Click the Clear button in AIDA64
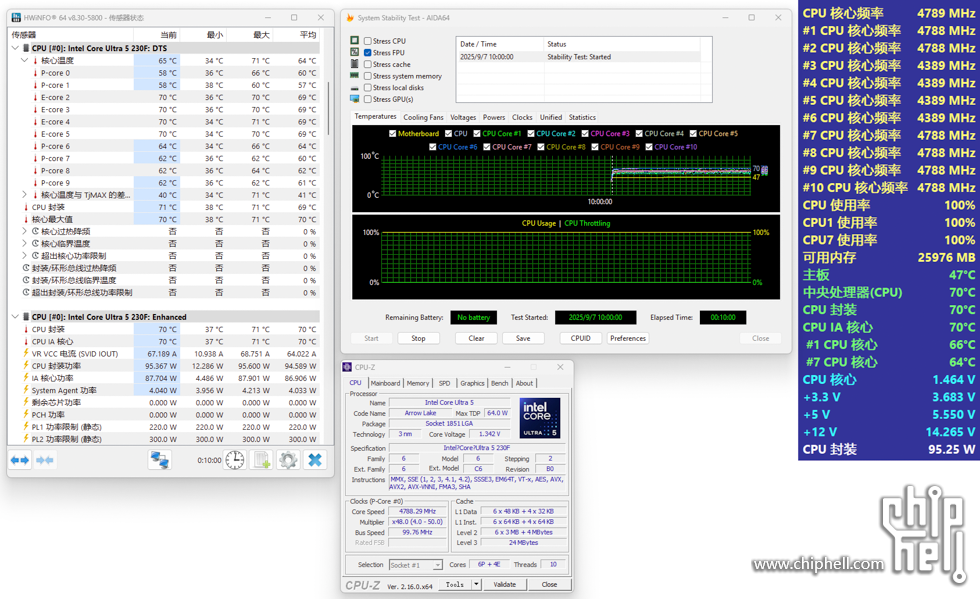 [x=476, y=338]
